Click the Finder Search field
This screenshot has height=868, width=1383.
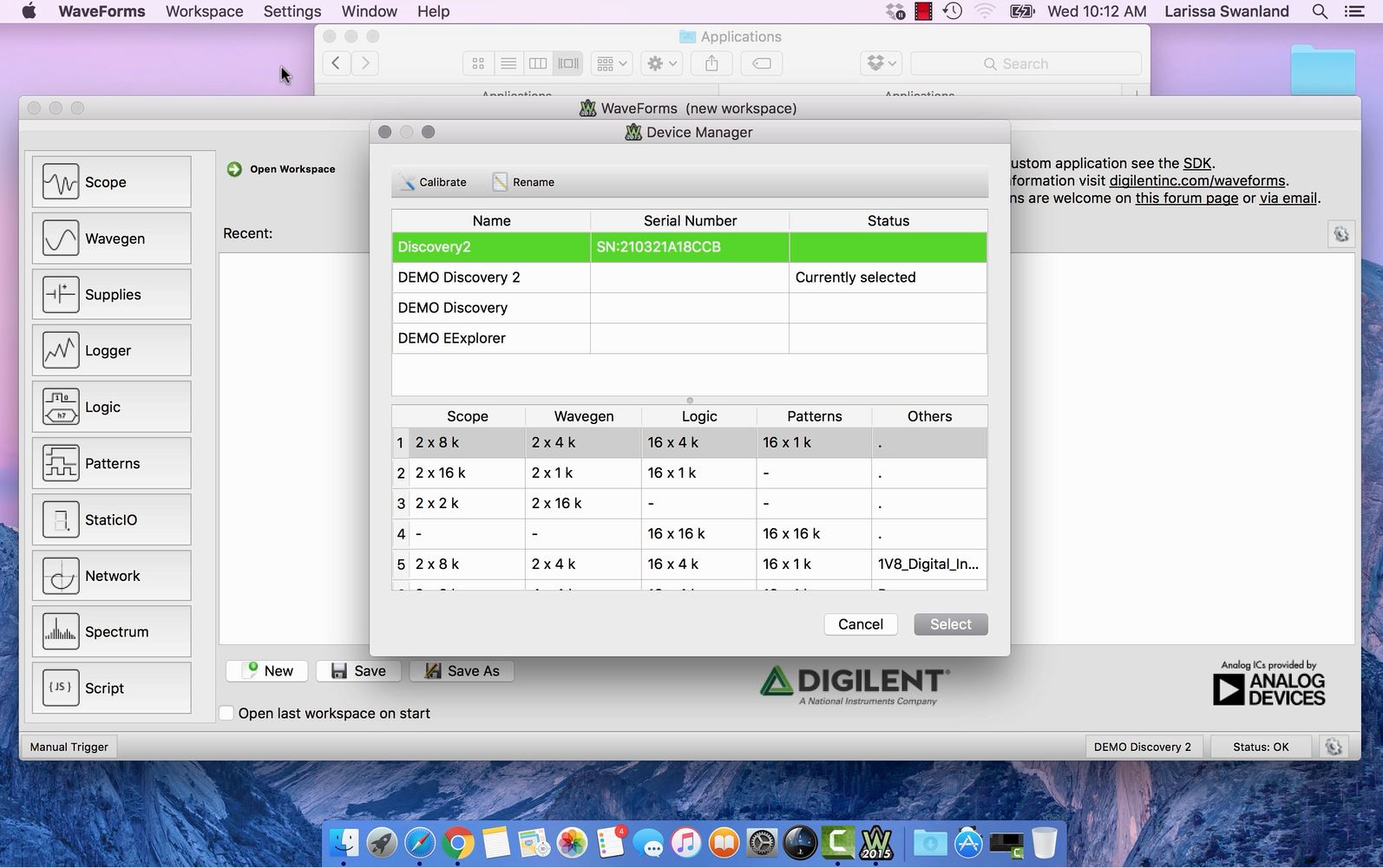click(x=1026, y=63)
